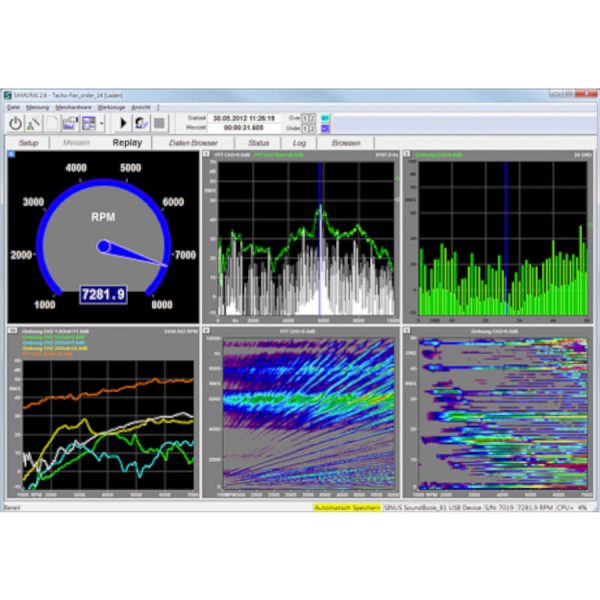Click the SINUS SoundBook USB Device status entry
The width and height of the screenshot is (600, 600).
432,507
